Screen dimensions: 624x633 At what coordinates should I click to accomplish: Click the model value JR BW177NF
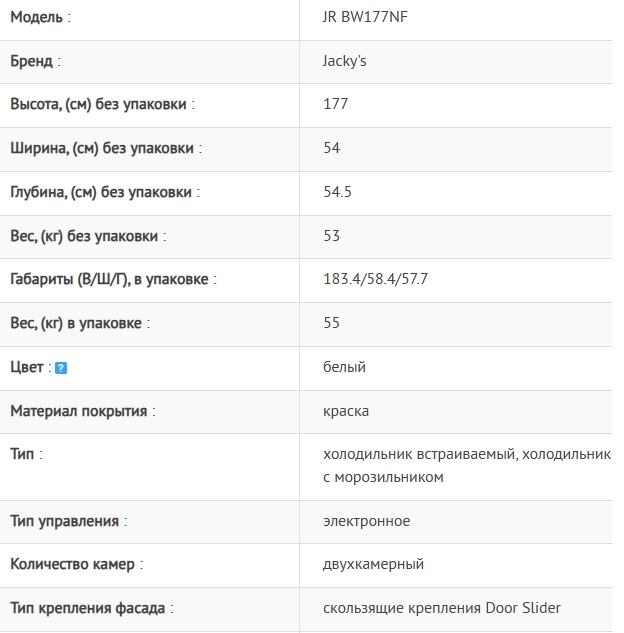[x=365, y=17]
